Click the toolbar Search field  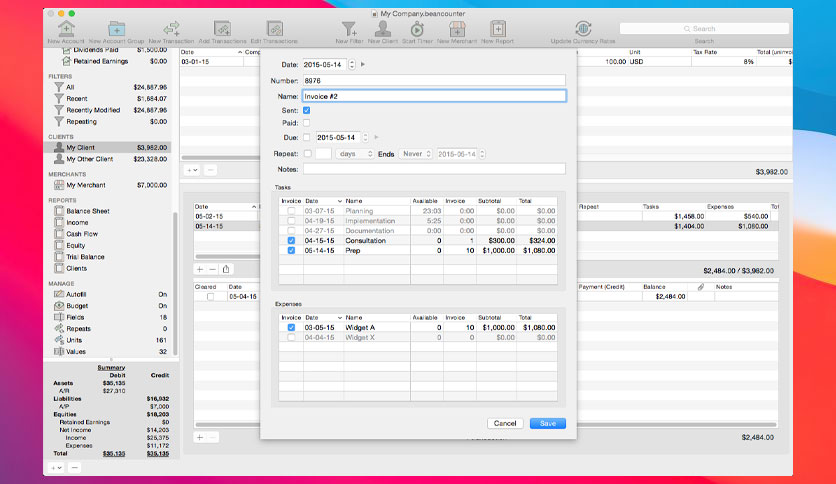[704, 29]
